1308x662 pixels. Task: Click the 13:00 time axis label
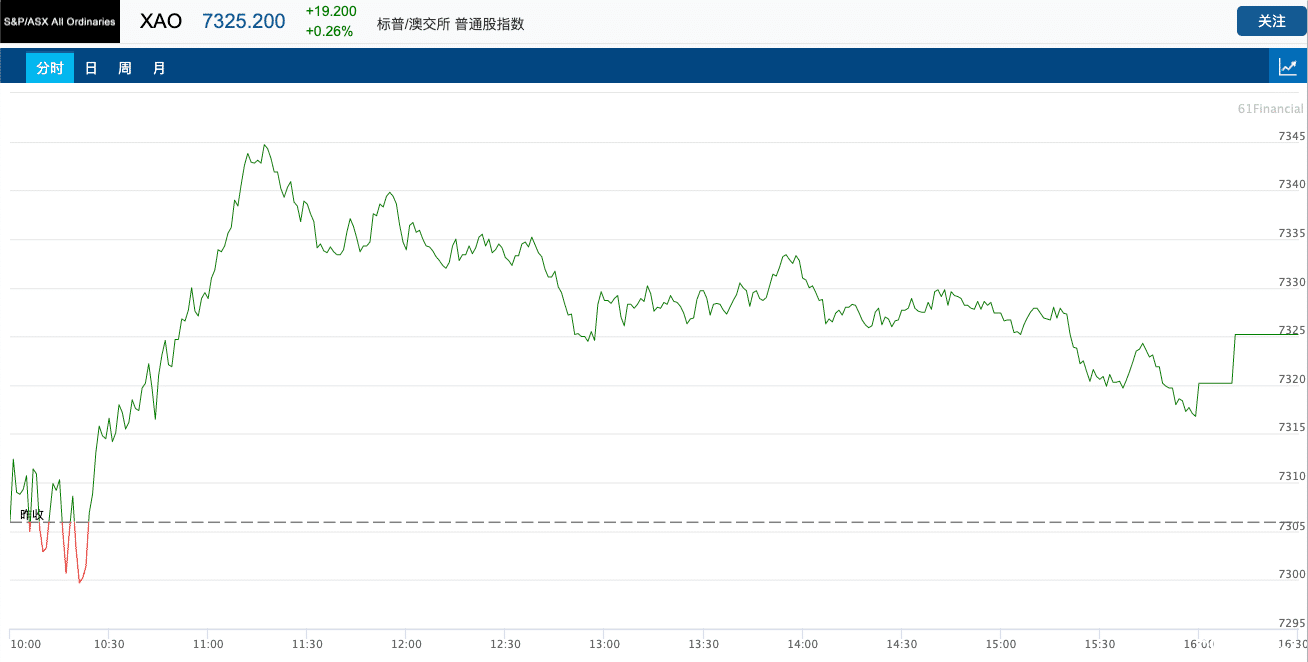click(x=604, y=644)
